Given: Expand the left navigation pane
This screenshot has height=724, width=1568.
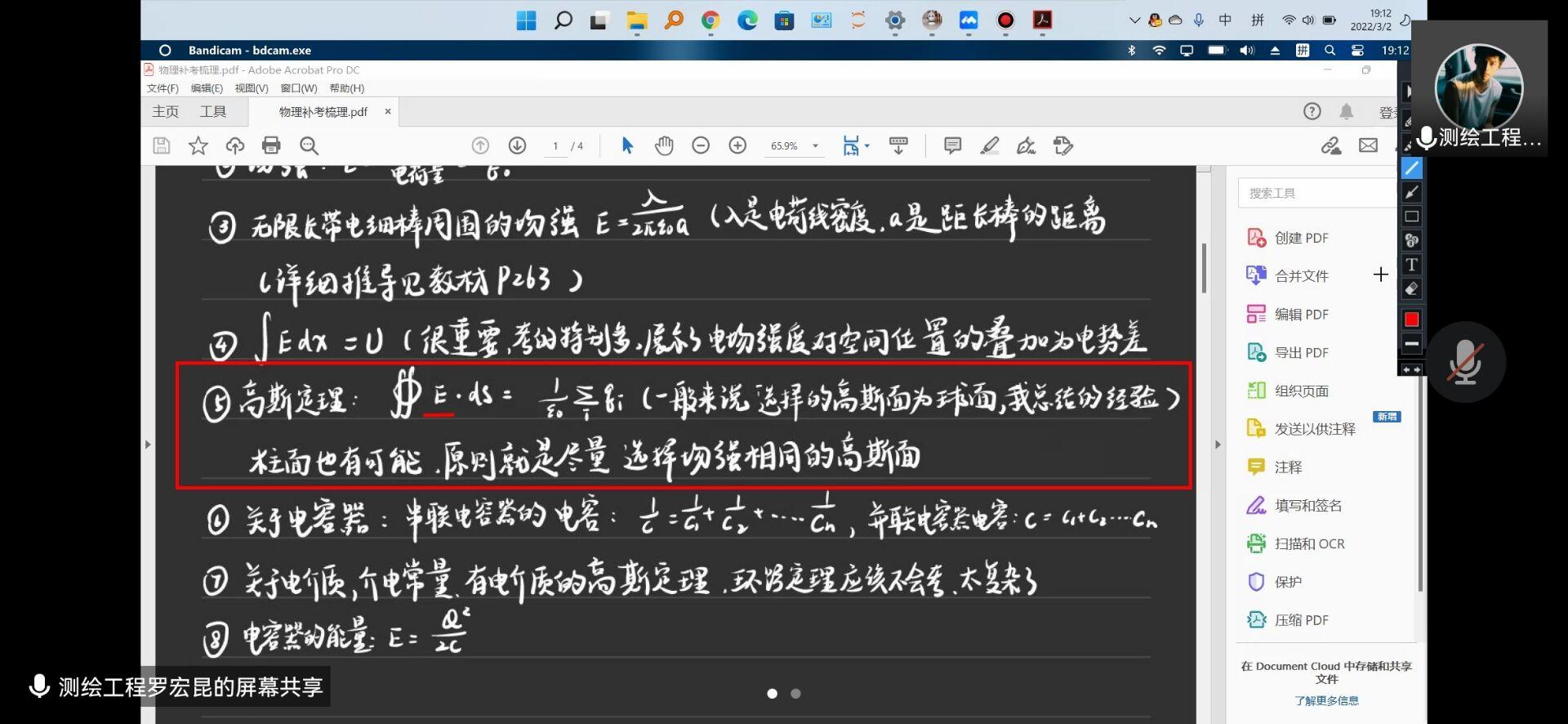Looking at the screenshot, I should (148, 445).
